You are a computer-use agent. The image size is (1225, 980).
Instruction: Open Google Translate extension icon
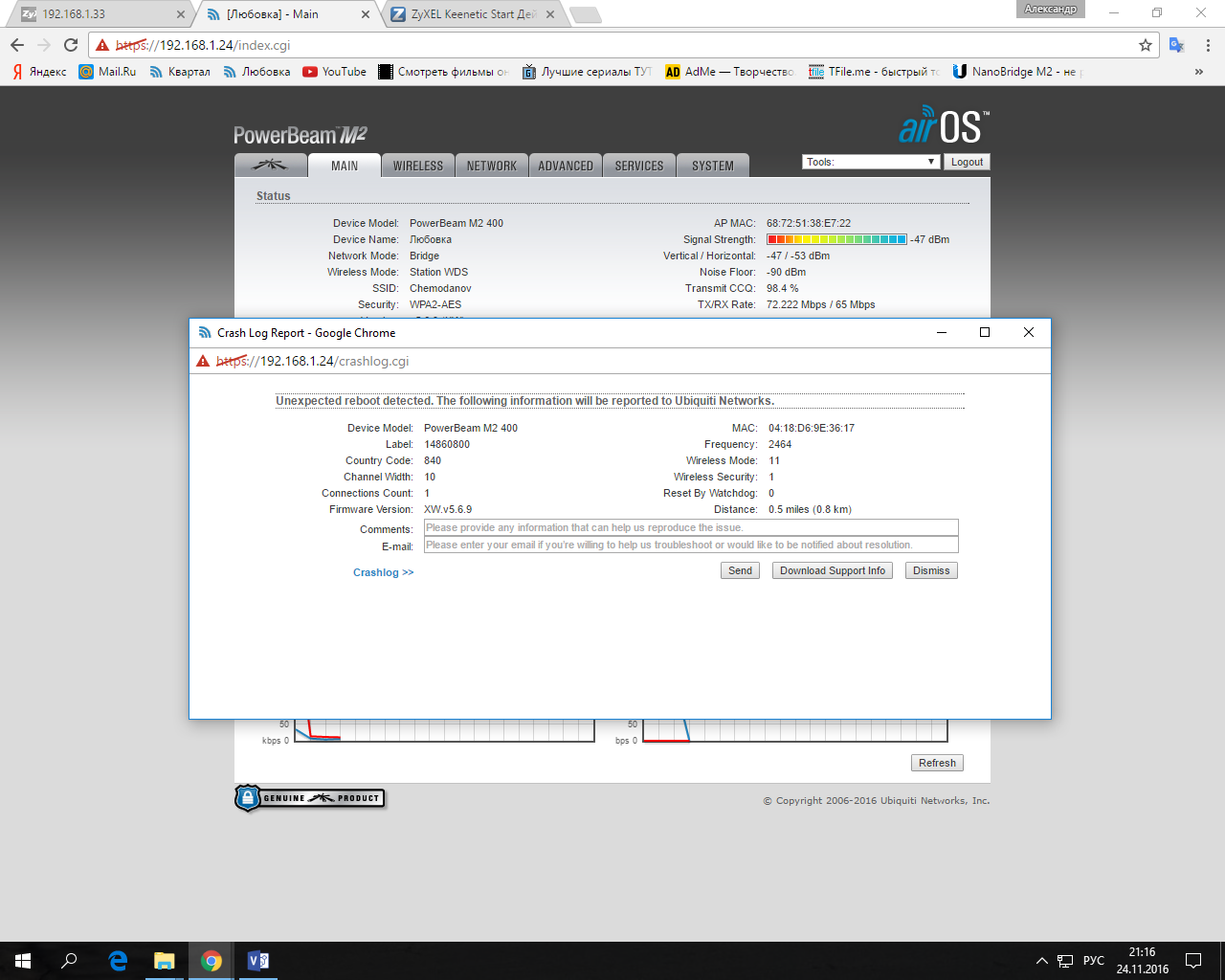pyautogui.click(x=1177, y=45)
